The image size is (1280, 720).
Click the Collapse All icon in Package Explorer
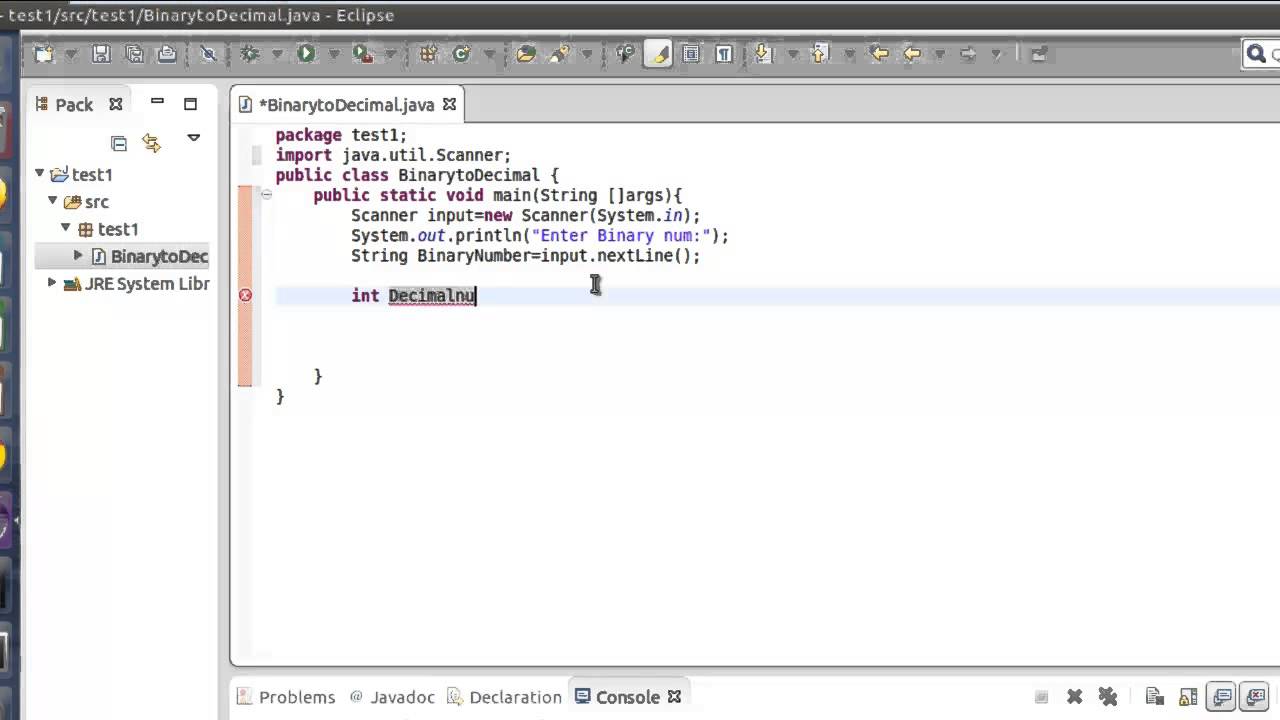click(119, 143)
